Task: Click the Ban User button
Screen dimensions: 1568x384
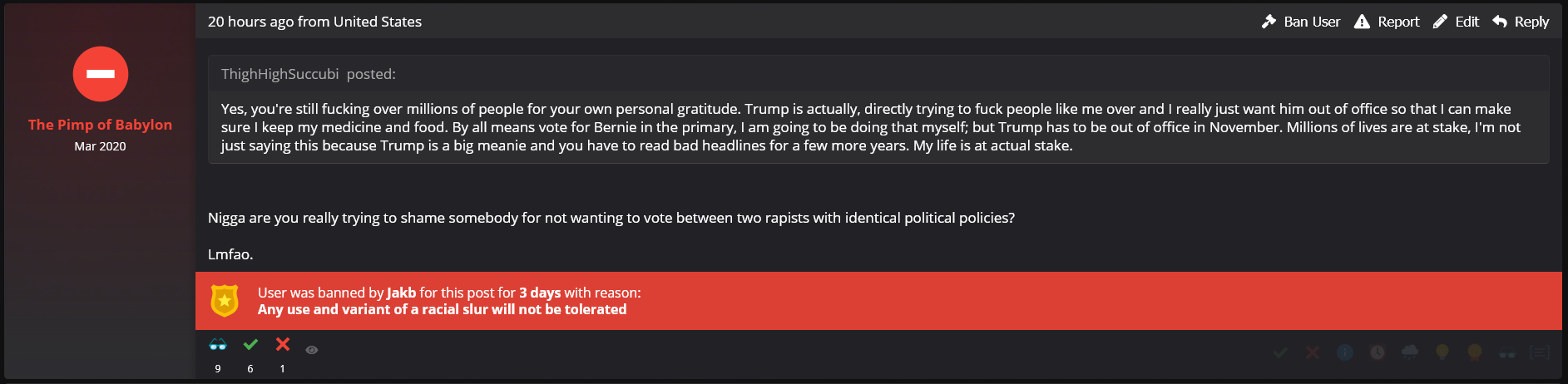Action: click(x=1301, y=22)
